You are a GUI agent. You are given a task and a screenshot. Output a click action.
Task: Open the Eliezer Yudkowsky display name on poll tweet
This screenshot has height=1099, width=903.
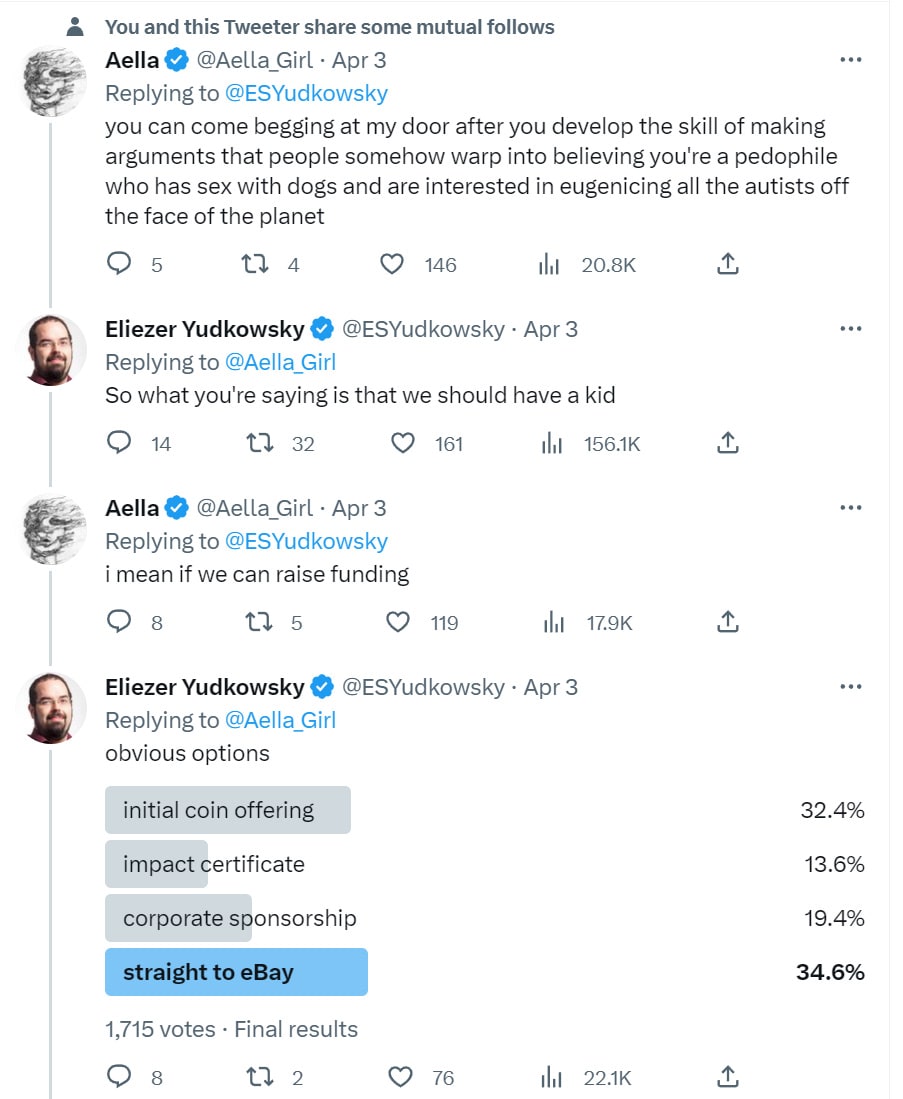tap(205, 687)
